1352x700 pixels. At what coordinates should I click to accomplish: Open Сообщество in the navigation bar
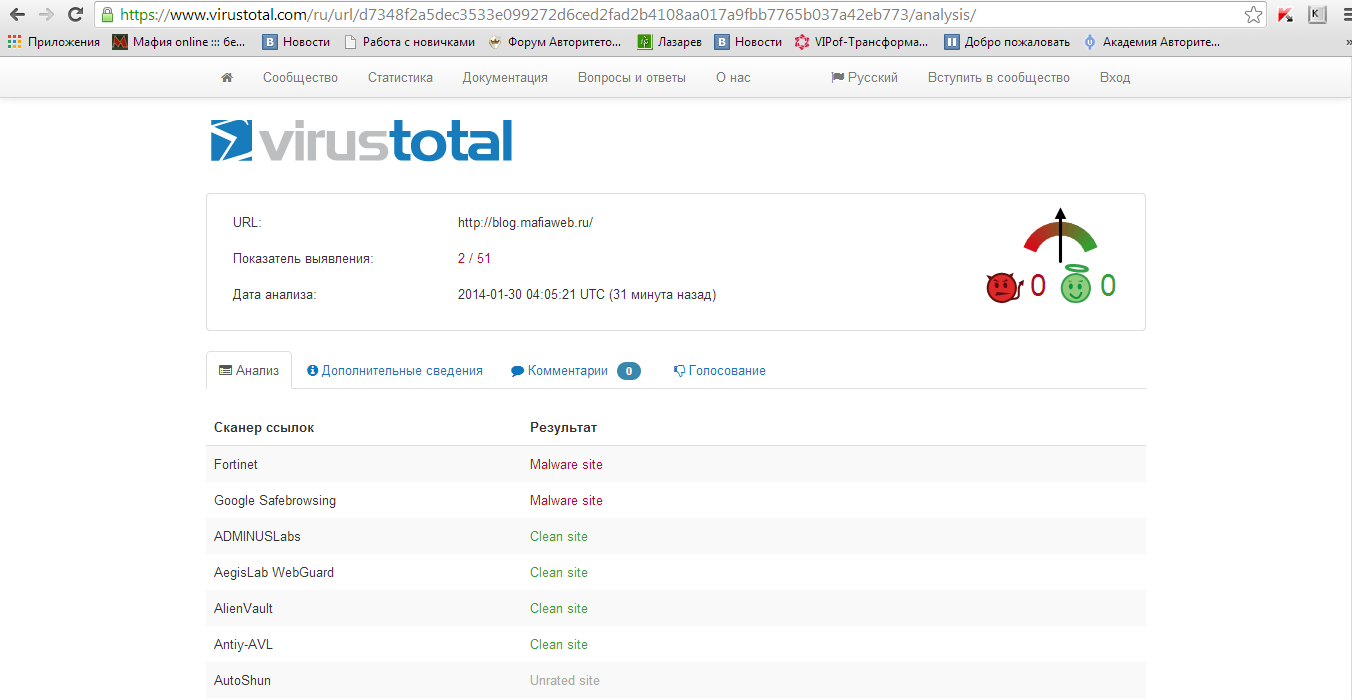pos(300,78)
